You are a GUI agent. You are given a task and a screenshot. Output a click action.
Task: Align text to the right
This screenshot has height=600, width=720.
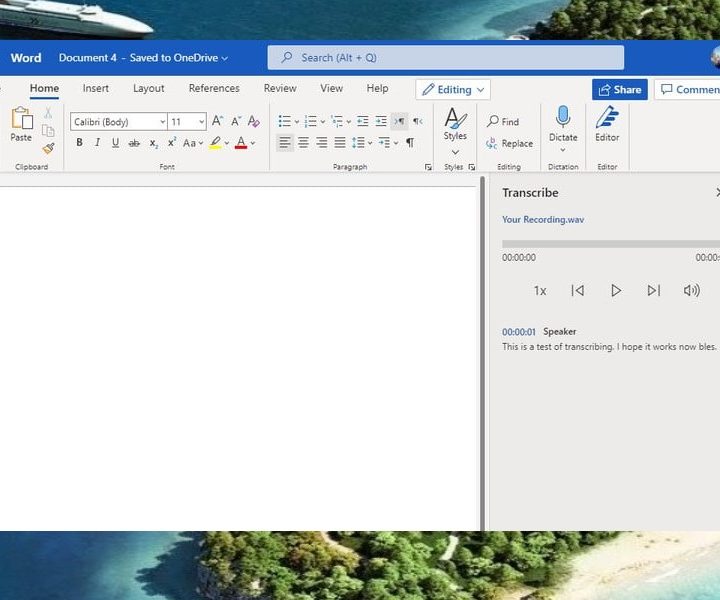coord(321,143)
